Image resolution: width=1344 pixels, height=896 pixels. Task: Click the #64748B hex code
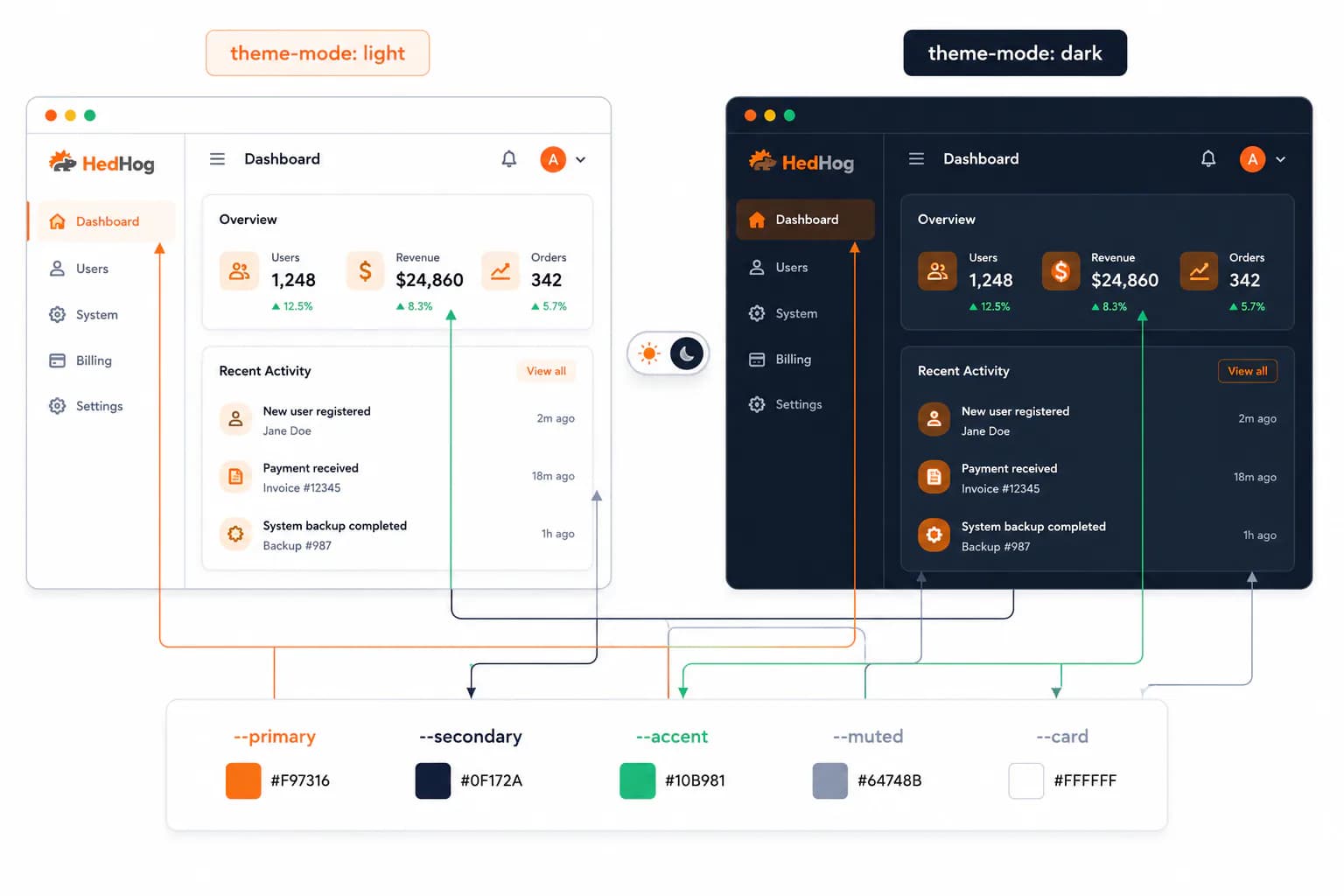tap(890, 780)
